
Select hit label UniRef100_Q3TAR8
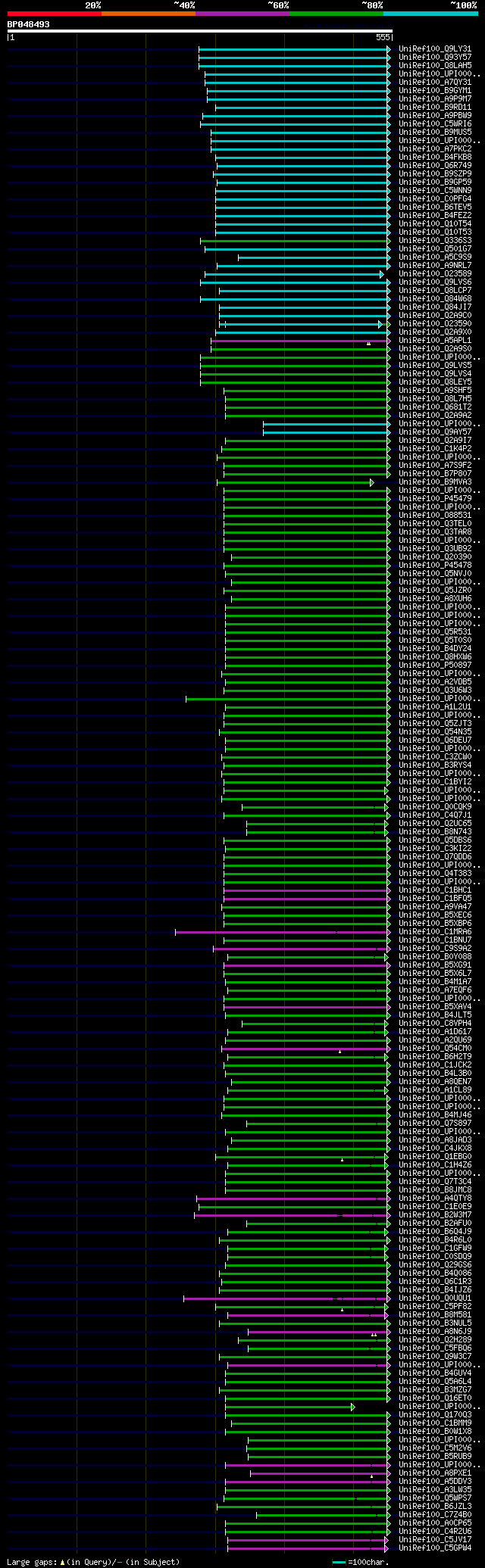436,532
